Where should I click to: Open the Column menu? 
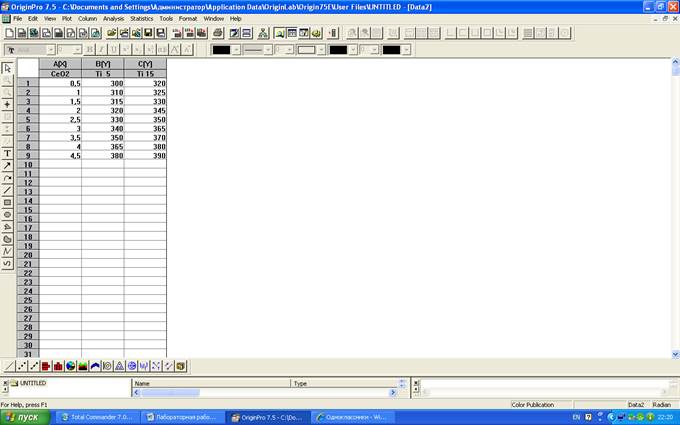click(x=87, y=19)
